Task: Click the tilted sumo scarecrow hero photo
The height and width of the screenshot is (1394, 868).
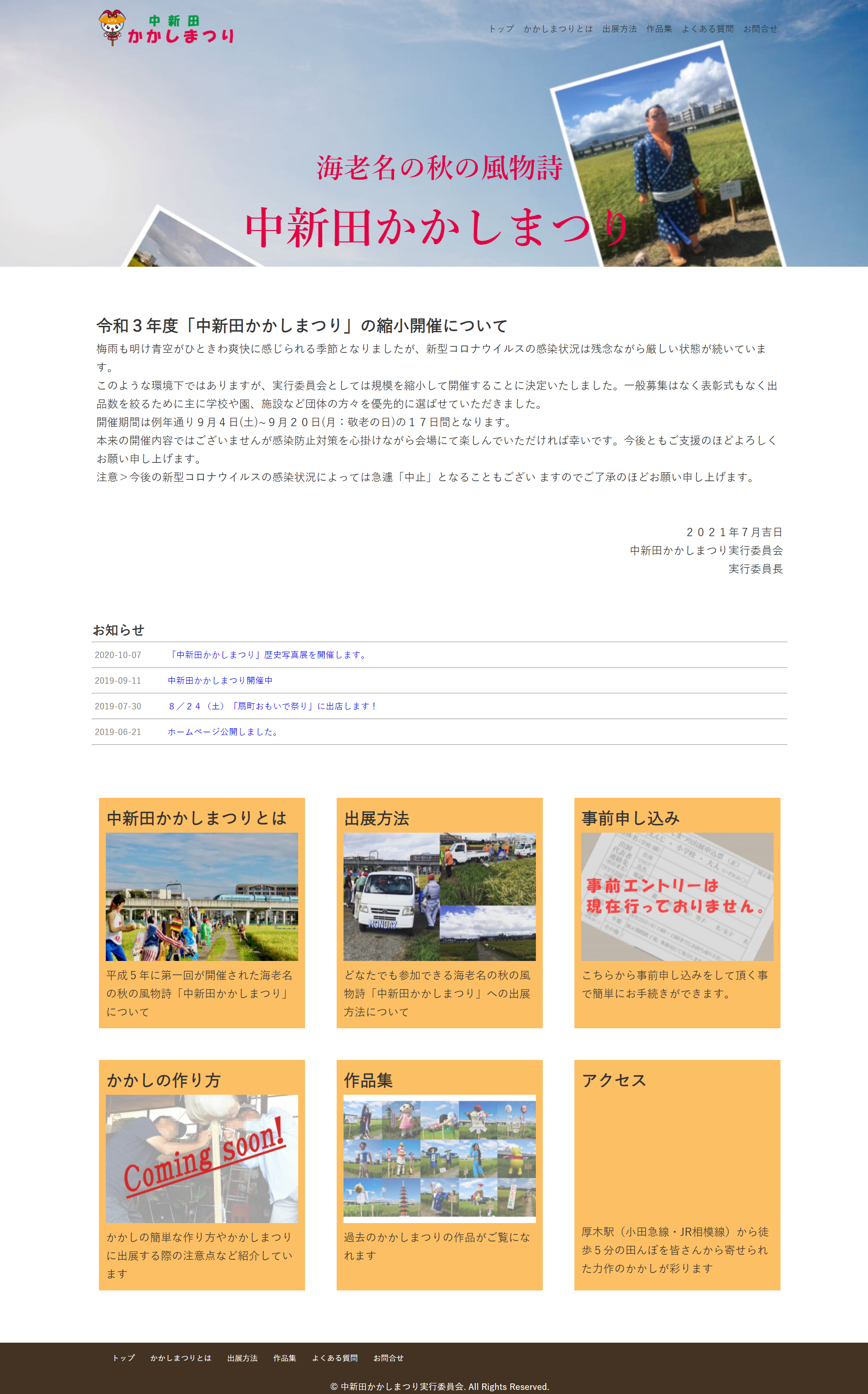Action: click(666, 161)
